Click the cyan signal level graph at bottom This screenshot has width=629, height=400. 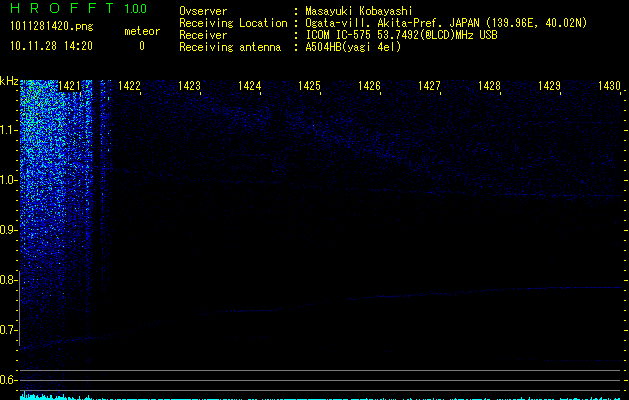click(321, 397)
